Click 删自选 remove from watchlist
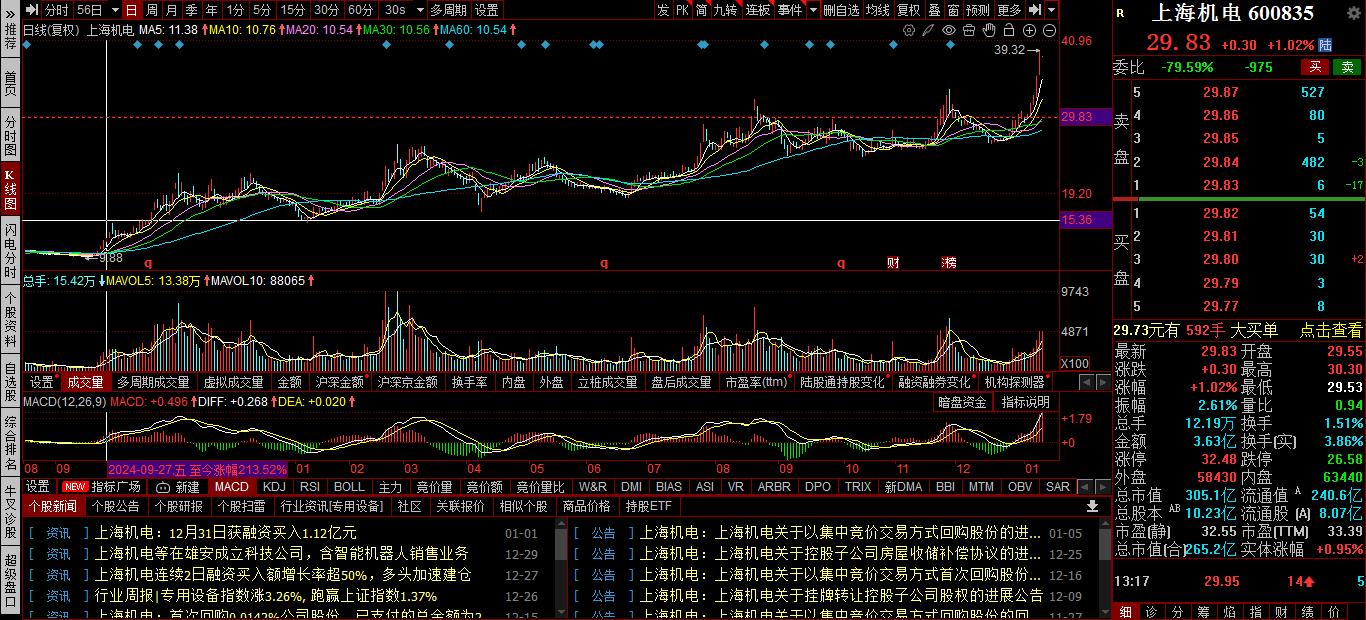Viewport: 1366px width, 620px height. 841,9
